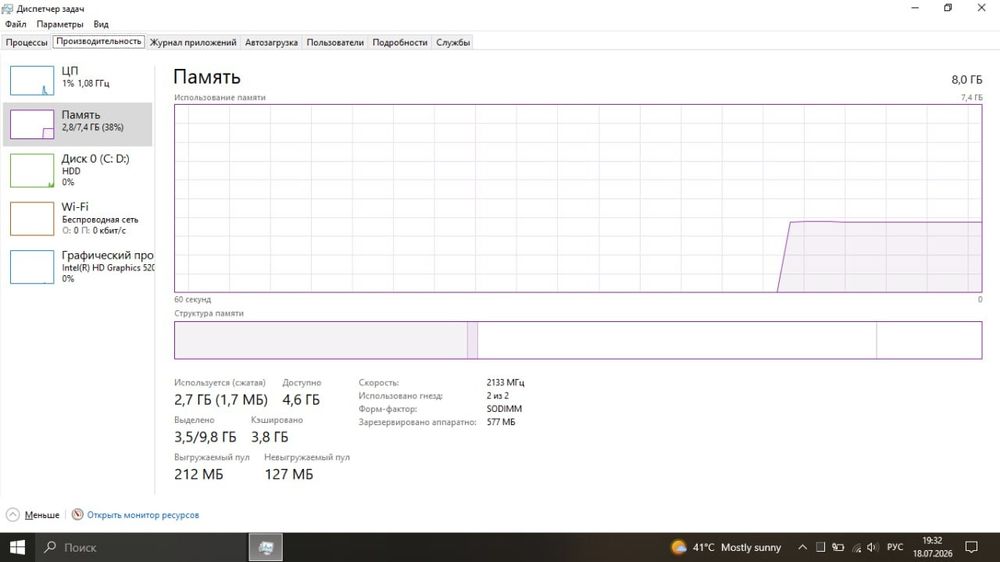Open the weather widget showing 41°C
The image size is (1000, 562).
(x=726, y=547)
